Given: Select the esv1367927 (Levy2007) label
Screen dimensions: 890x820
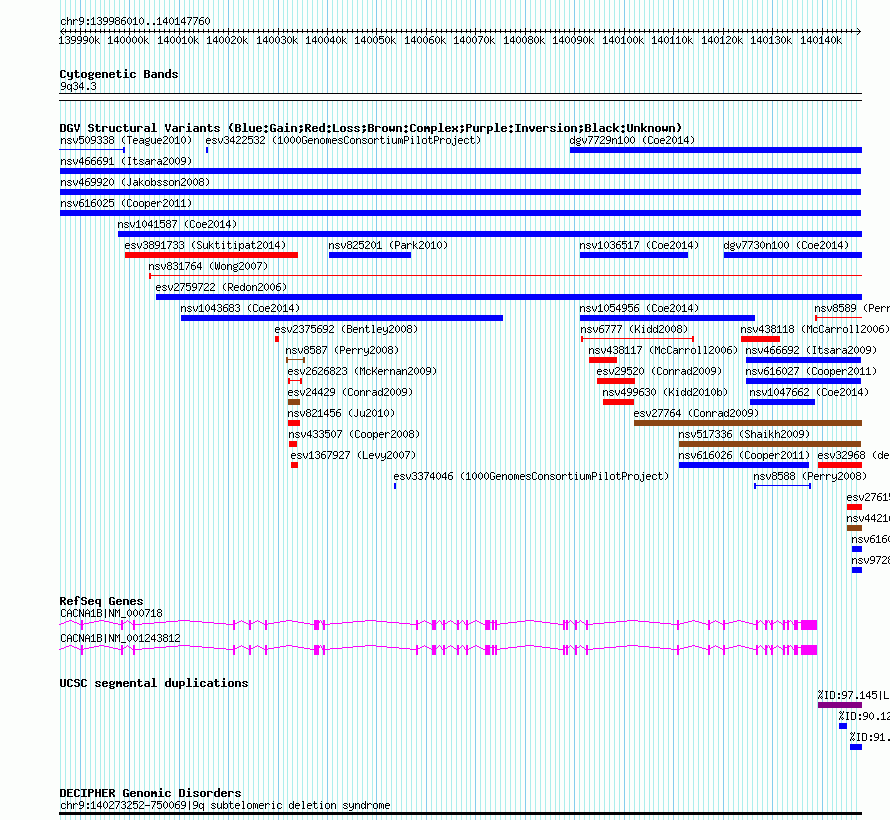Looking at the screenshot, I should pos(353,455).
